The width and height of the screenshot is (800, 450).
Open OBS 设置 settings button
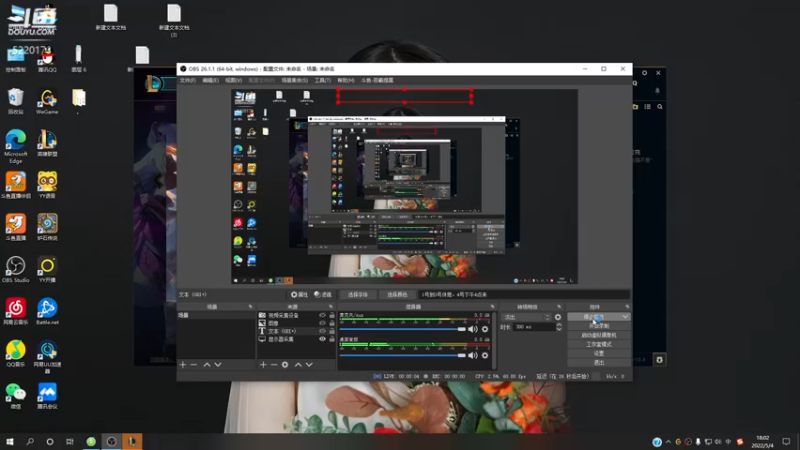pos(598,353)
